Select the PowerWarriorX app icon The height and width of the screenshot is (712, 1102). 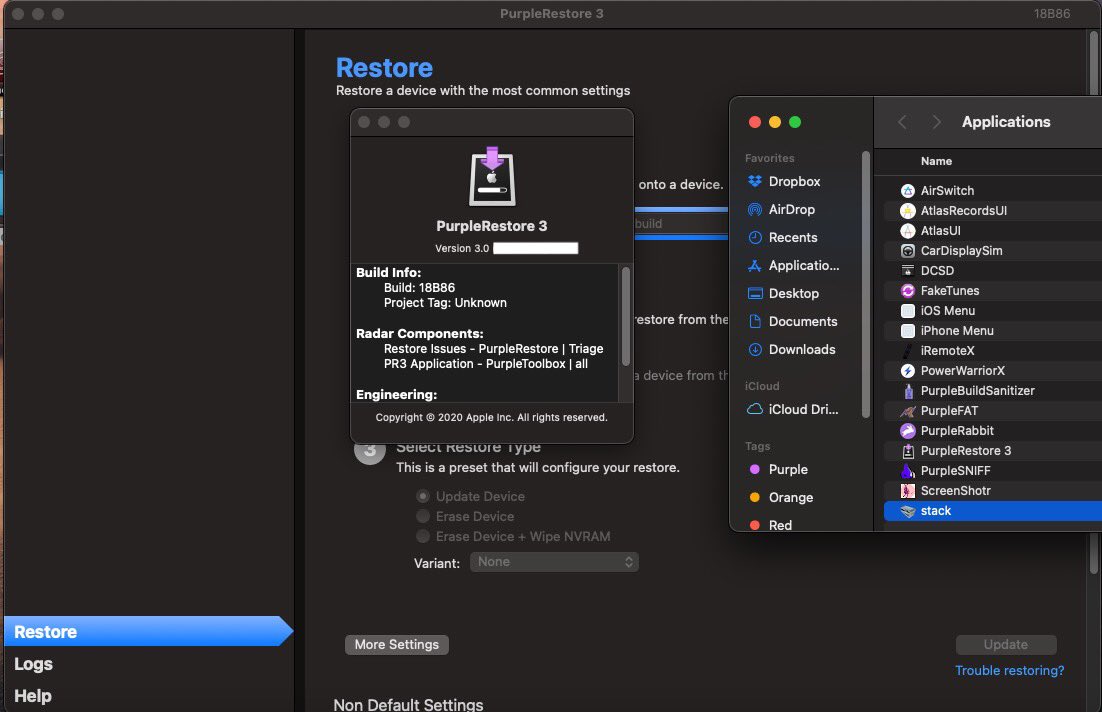[907, 371]
